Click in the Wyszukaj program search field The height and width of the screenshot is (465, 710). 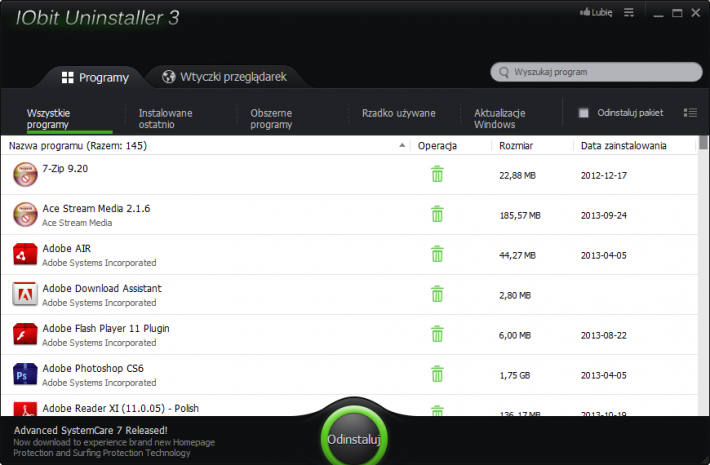596,72
